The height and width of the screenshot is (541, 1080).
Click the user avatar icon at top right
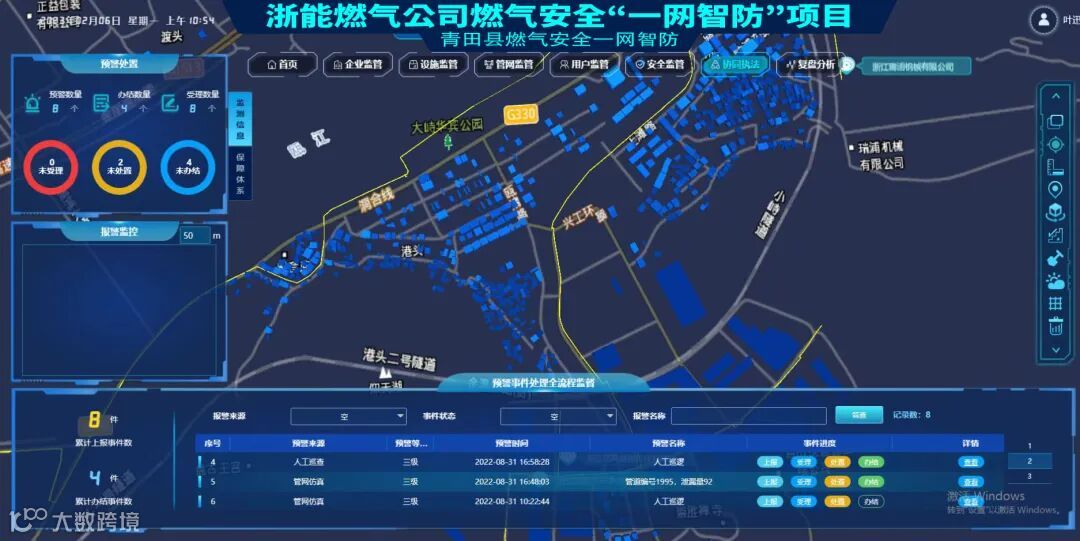tap(1044, 20)
